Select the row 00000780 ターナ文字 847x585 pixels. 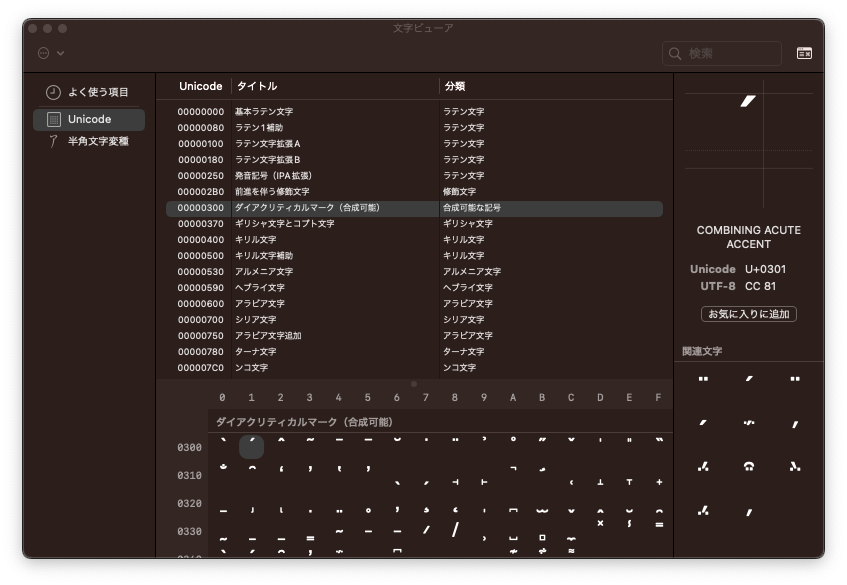(414, 352)
